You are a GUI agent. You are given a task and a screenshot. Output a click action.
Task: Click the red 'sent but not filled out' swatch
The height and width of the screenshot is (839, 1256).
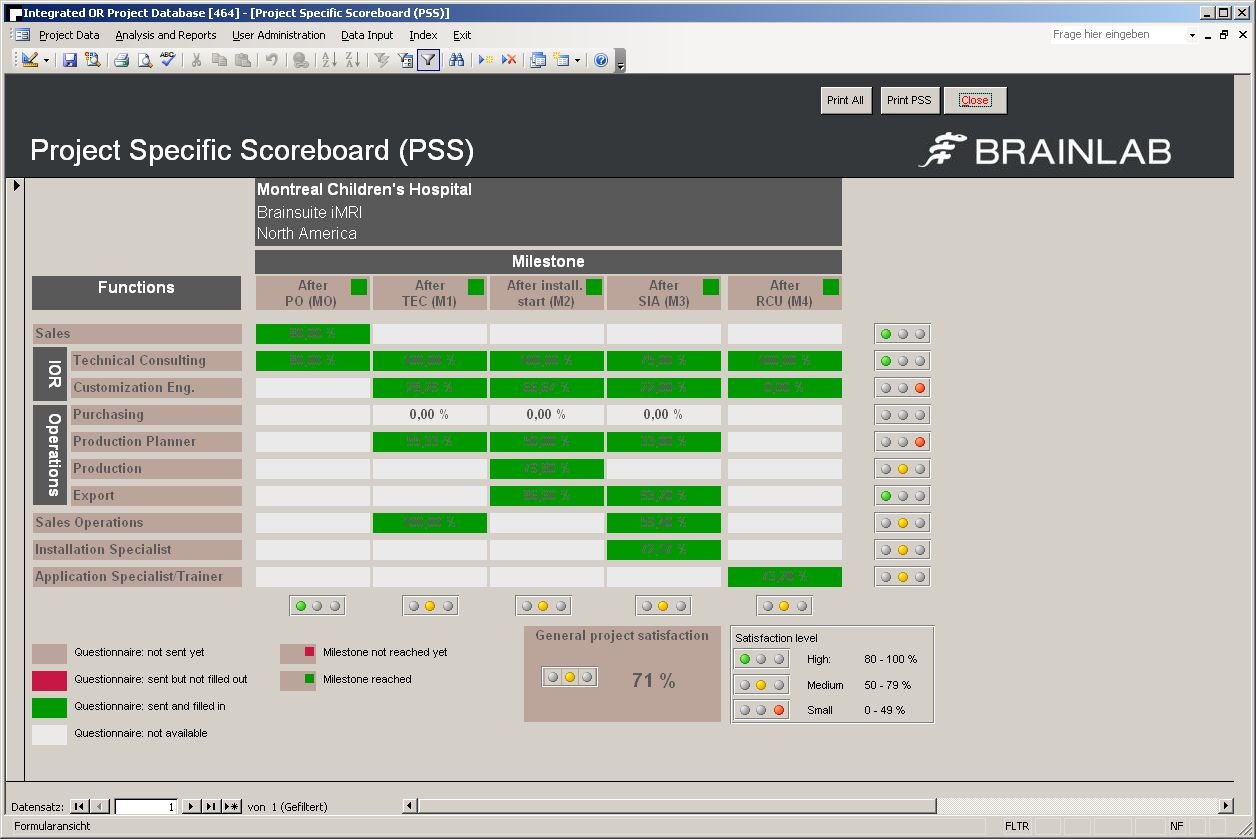point(49,681)
